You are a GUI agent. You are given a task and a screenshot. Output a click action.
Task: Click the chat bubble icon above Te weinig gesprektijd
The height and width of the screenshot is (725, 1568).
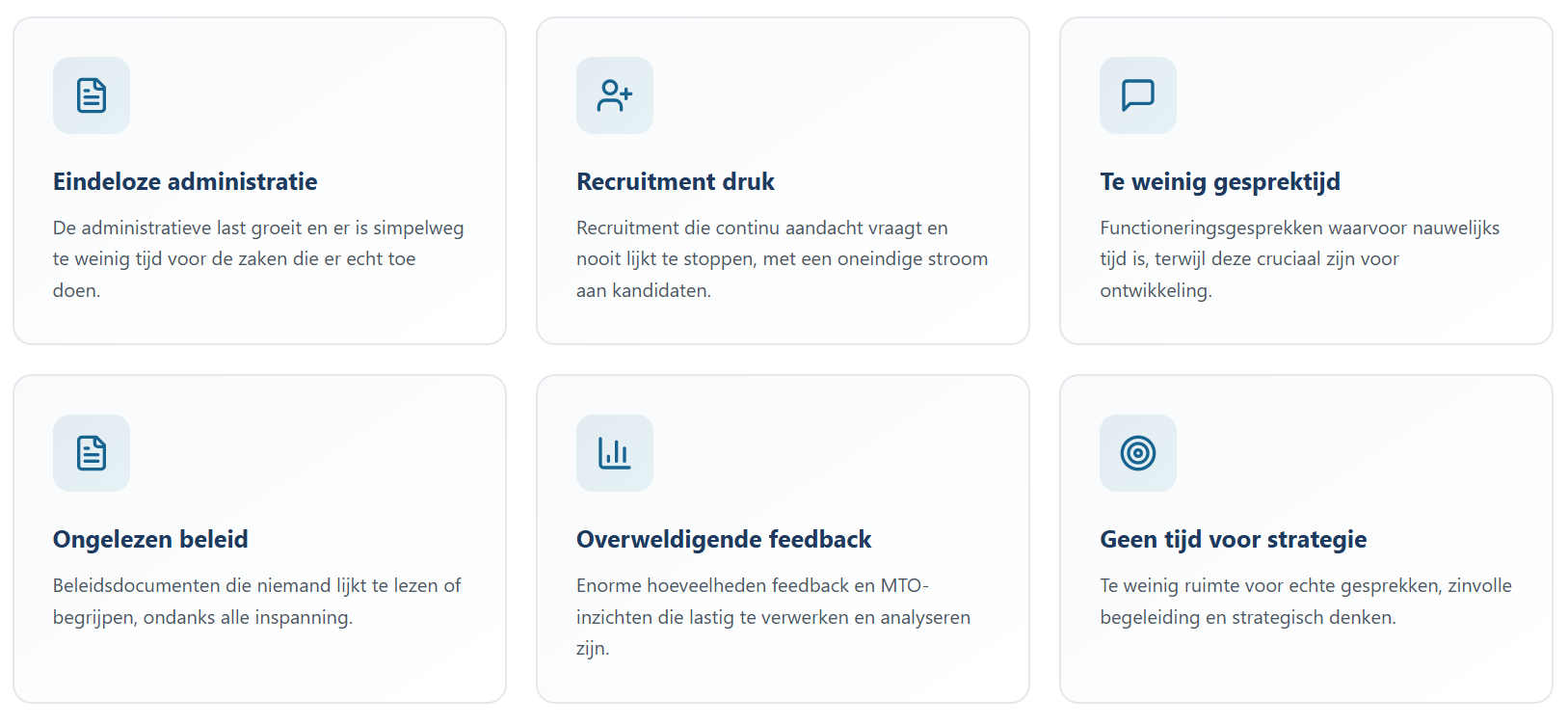coord(1138,95)
